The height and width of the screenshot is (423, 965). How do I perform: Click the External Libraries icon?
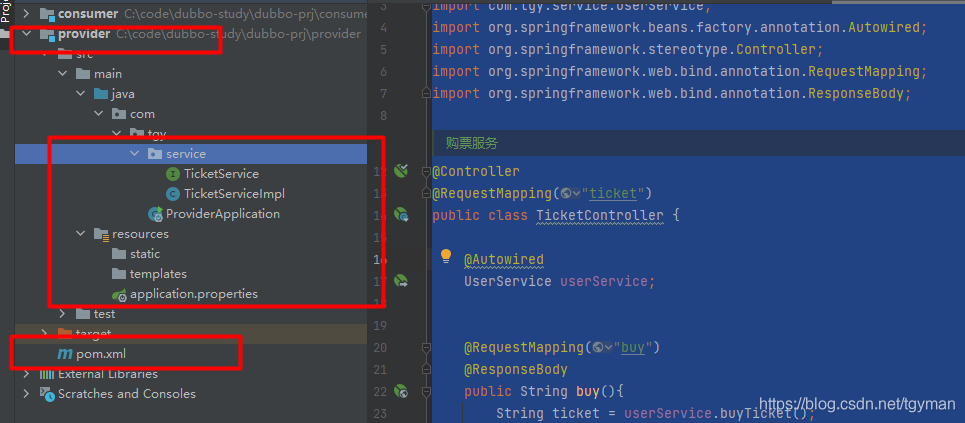[x=47, y=374]
